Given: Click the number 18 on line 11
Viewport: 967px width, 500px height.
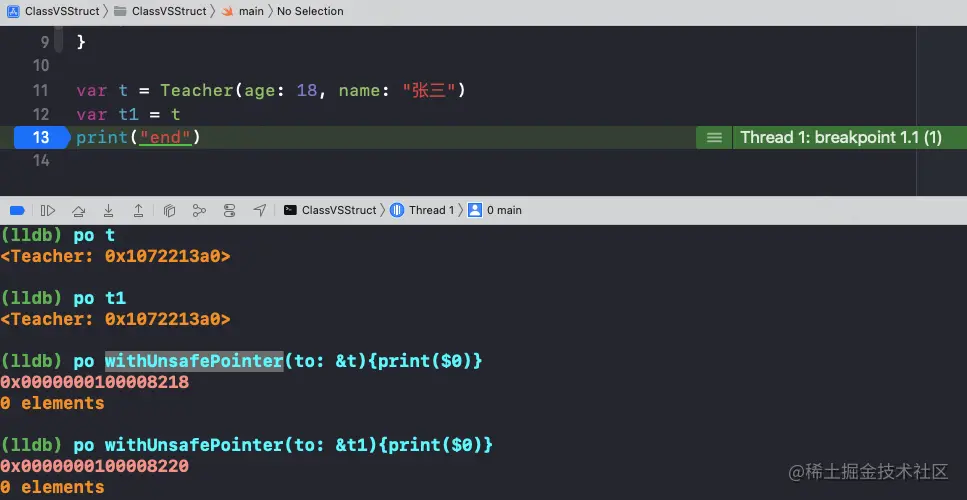Looking at the screenshot, I should point(307,91).
